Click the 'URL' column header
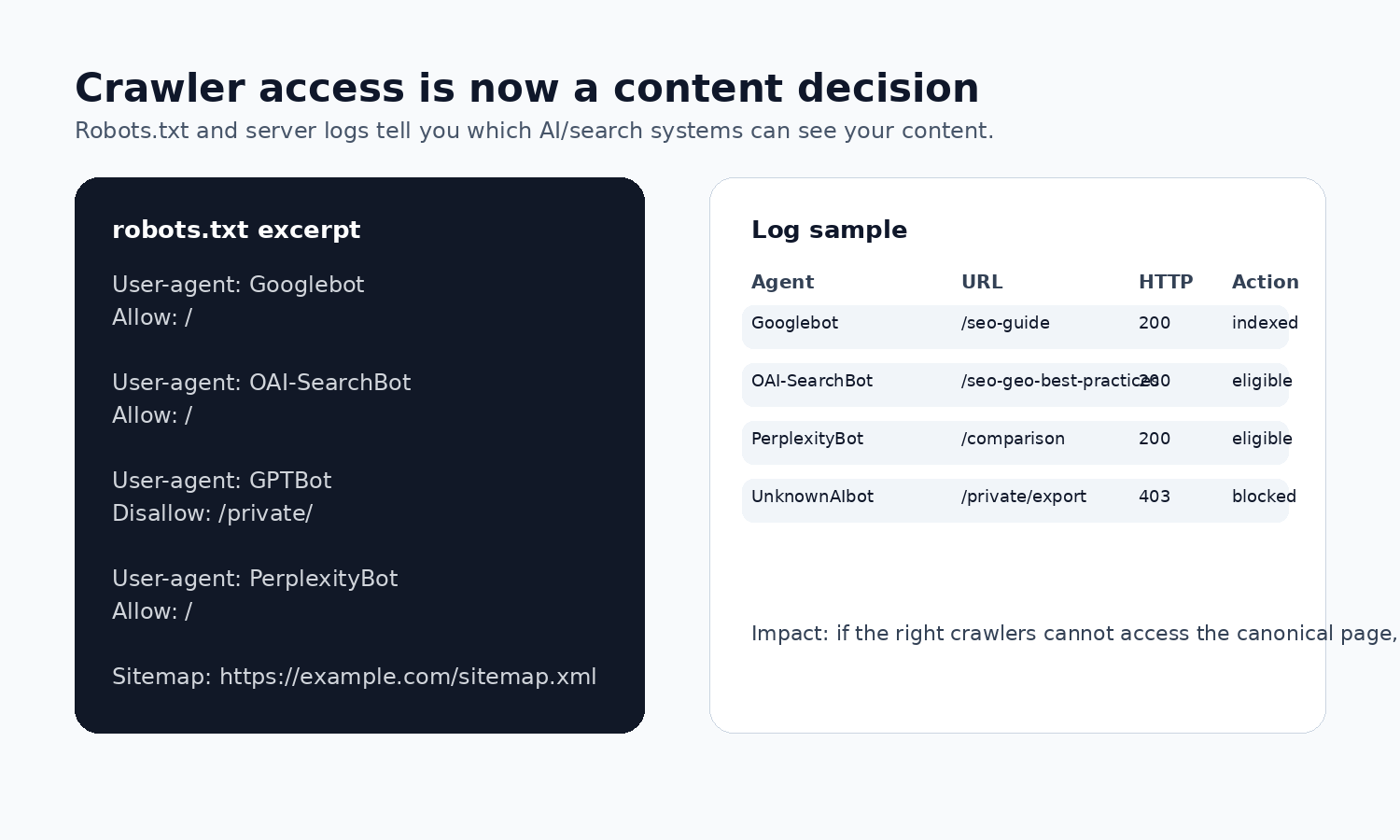1400x840 pixels. 982,282
